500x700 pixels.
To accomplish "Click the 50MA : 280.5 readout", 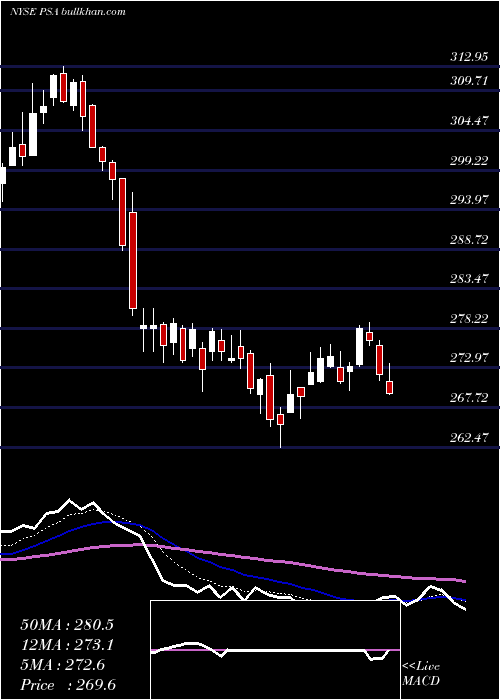I will tap(67, 625).
